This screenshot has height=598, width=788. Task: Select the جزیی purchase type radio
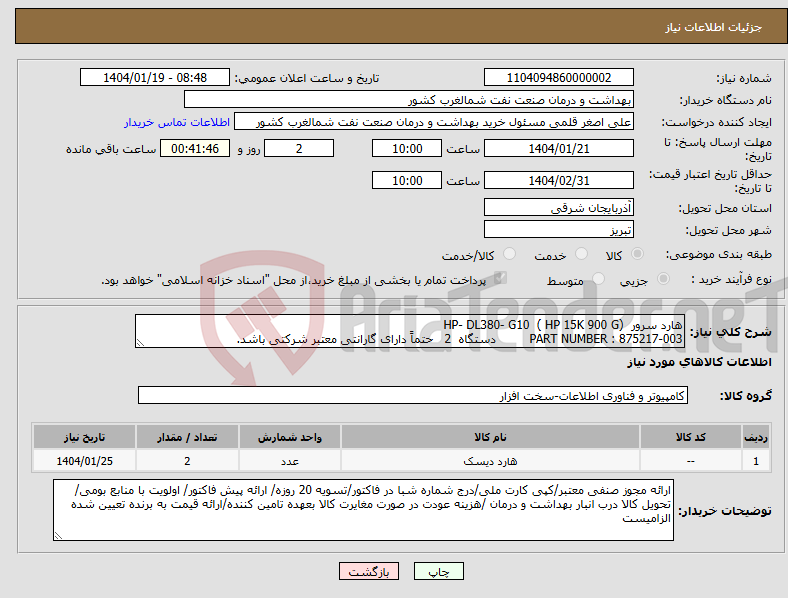663,279
